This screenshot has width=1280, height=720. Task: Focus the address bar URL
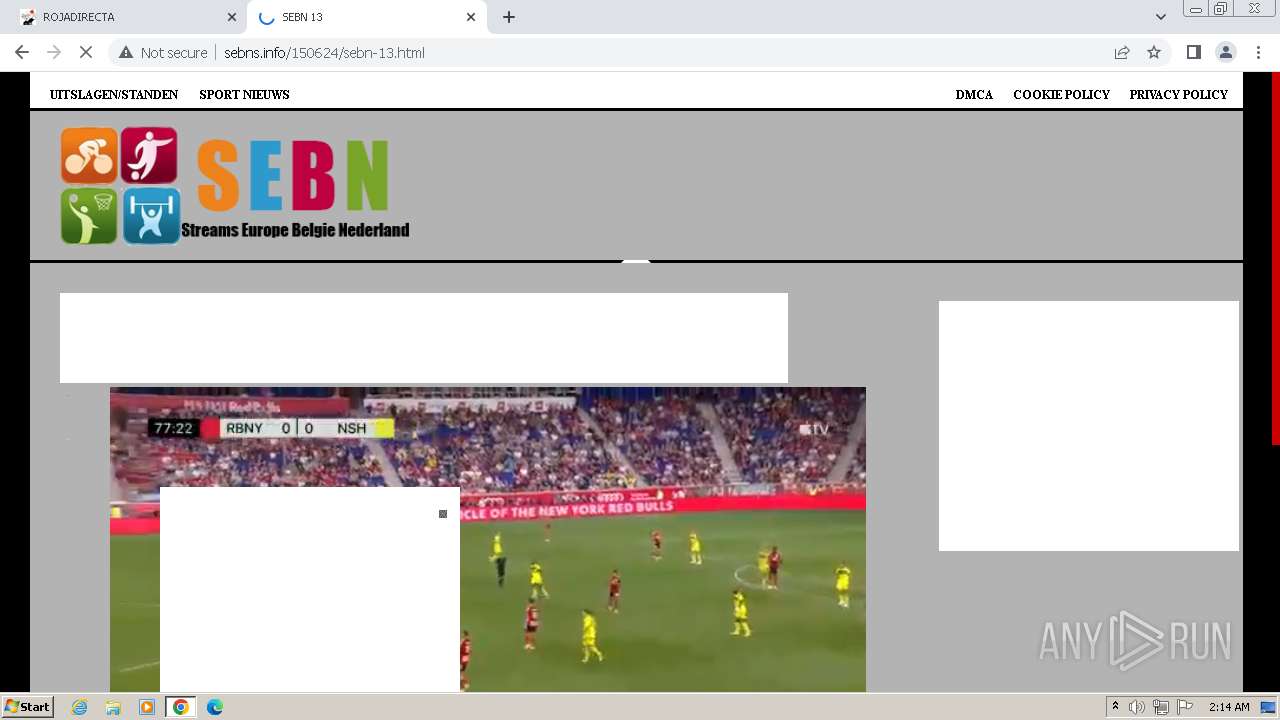click(x=324, y=52)
